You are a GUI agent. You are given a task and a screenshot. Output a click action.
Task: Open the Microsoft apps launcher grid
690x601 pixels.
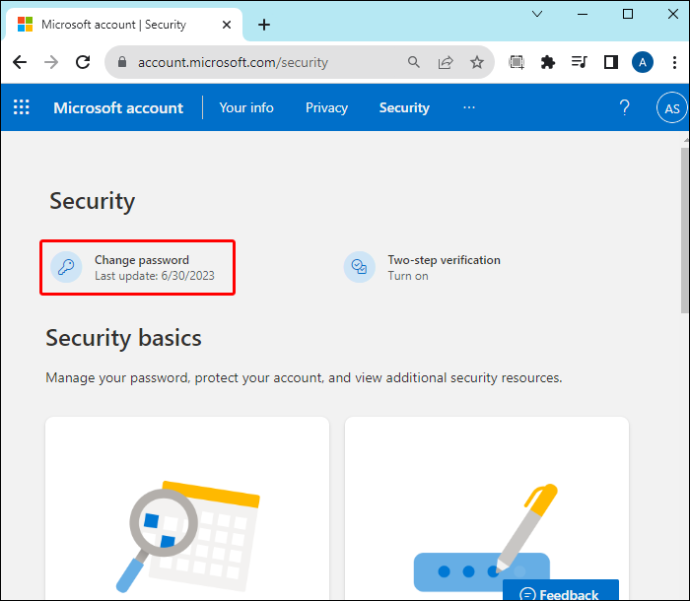pos(21,107)
